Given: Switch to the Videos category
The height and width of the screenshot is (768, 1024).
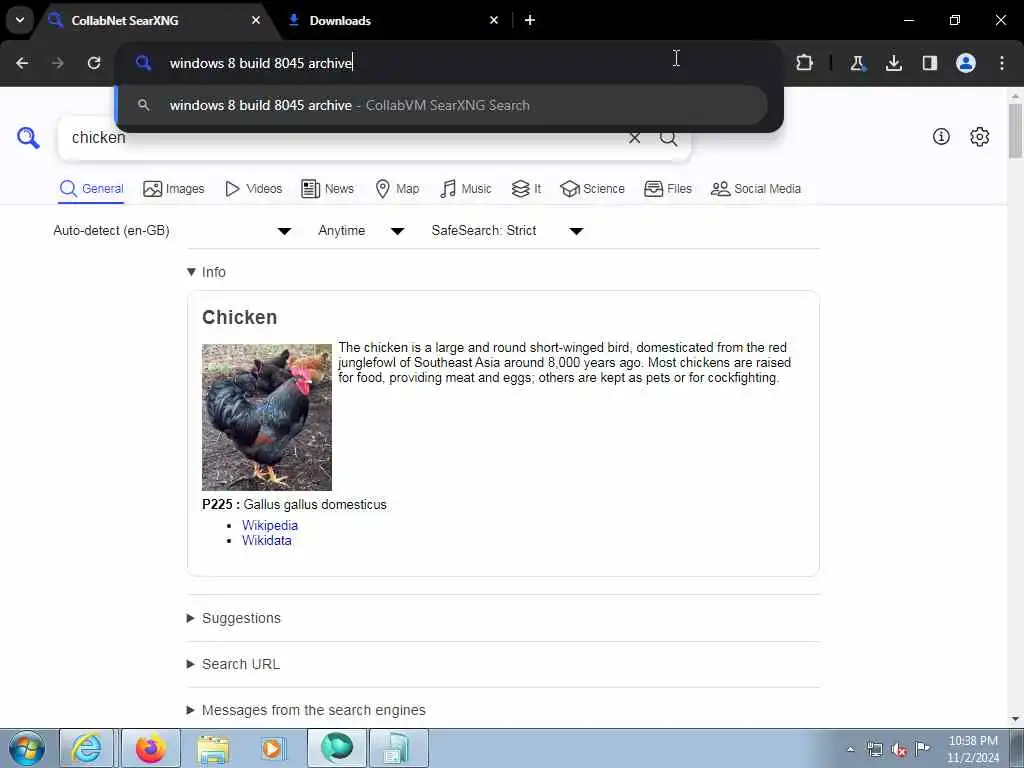Looking at the screenshot, I should 253,189.
